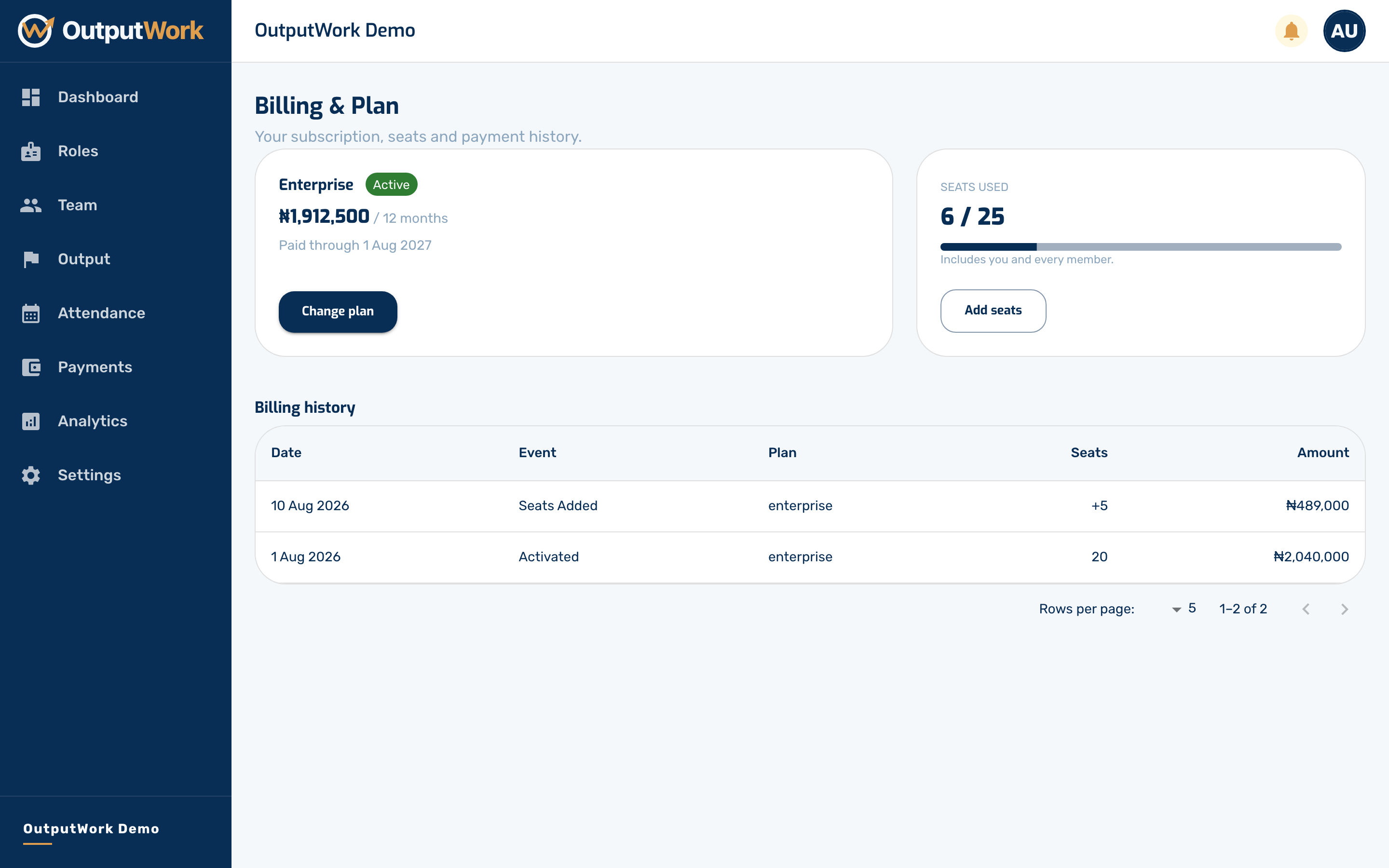The height and width of the screenshot is (868, 1389).
Task: Click the Date column header
Action: pyautogui.click(x=286, y=452)
